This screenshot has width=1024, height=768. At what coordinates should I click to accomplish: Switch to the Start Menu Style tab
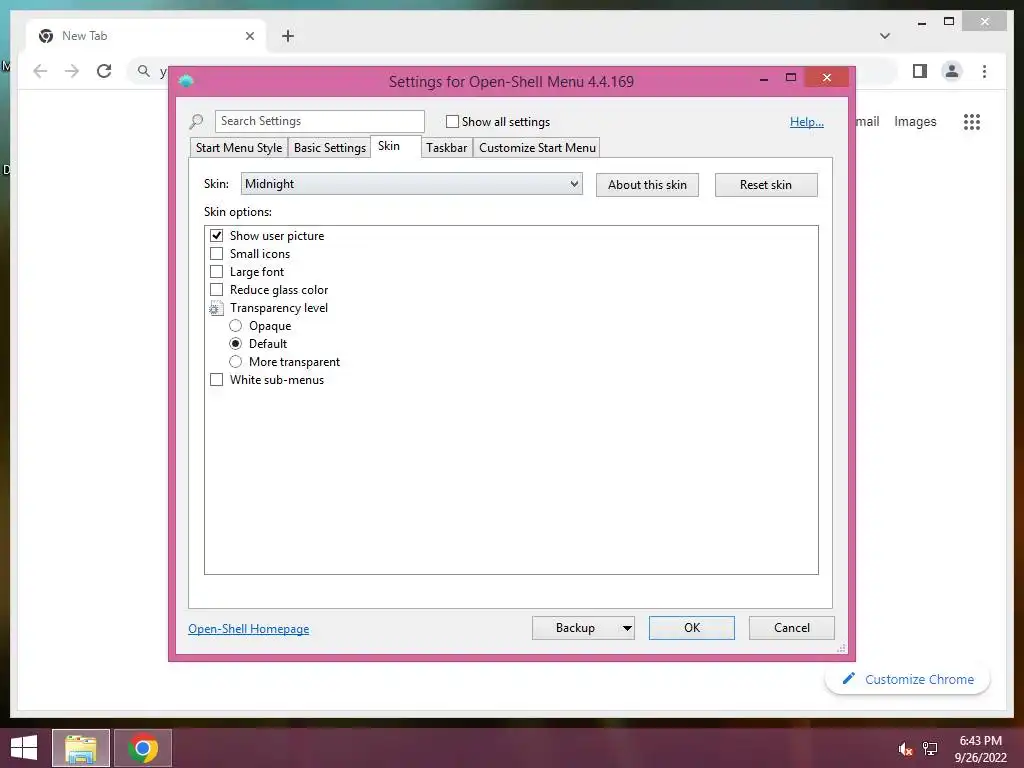tap(239, 148)
